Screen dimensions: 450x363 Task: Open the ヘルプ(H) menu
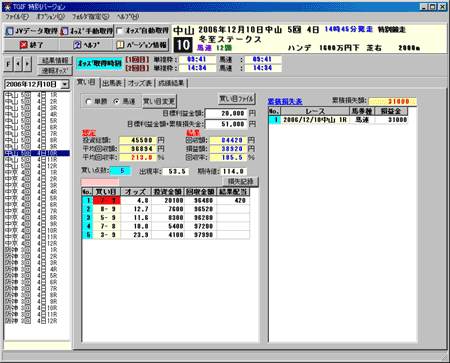tap(128, 16)
